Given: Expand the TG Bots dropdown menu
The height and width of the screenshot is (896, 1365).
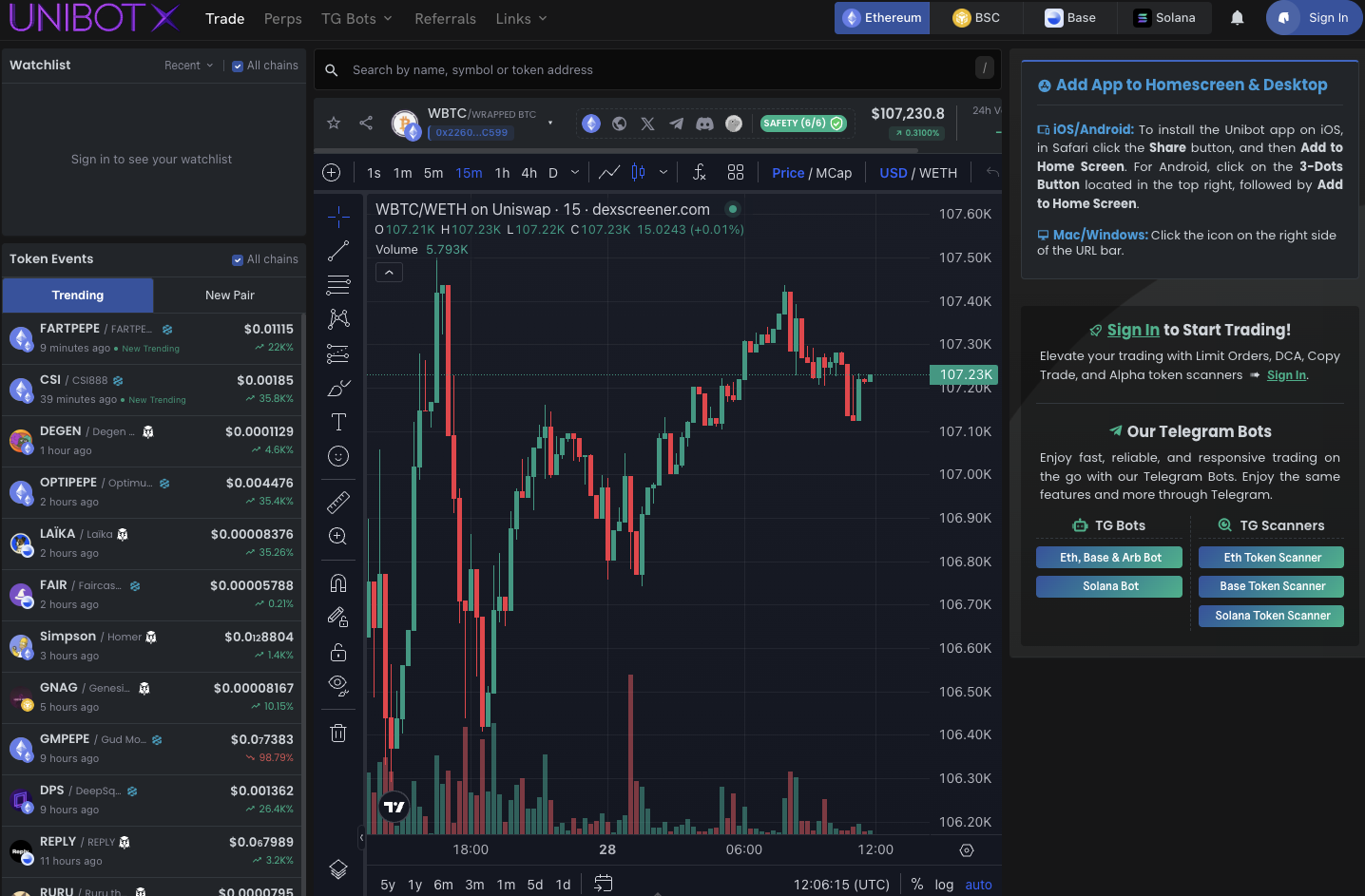Looking at the screenshot, I should [x=356, y=19].
